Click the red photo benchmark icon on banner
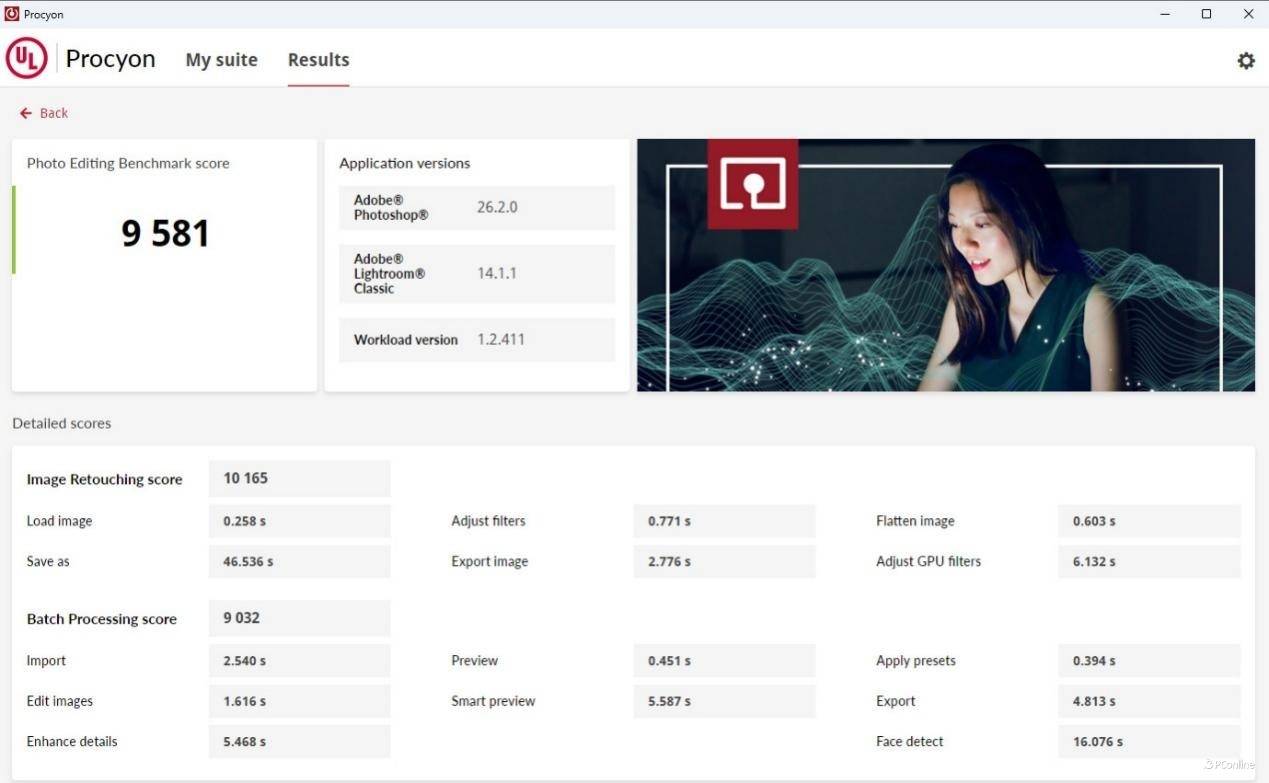Image resolution: width=1269 pixels, height=783 pixels. click(x=752, y=184)
